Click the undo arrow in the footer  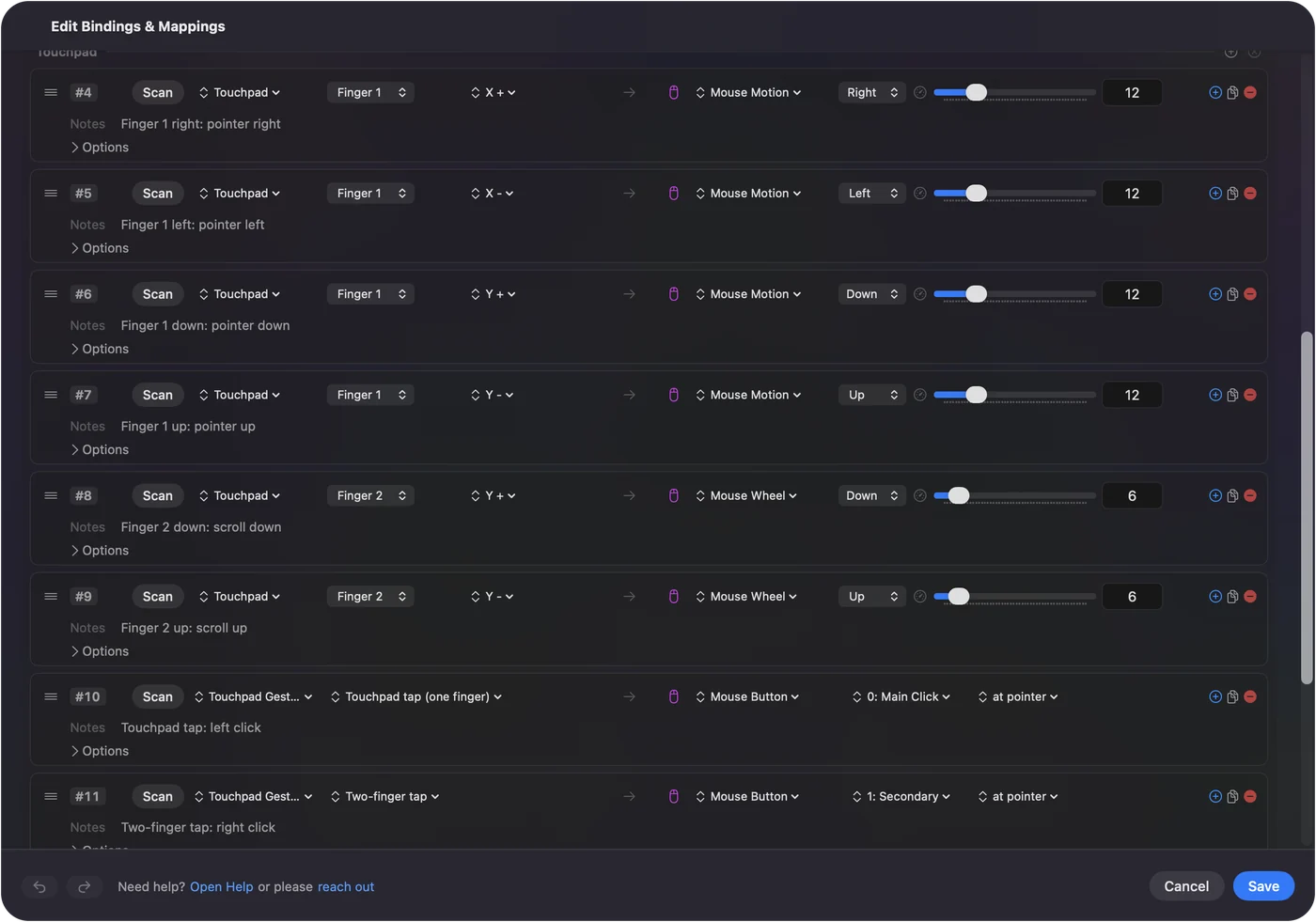39,886
